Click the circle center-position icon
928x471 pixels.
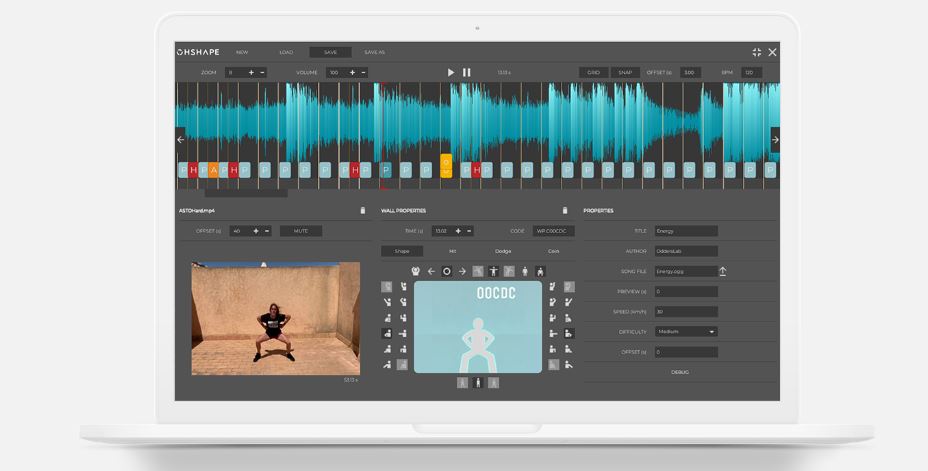(447, 271)
